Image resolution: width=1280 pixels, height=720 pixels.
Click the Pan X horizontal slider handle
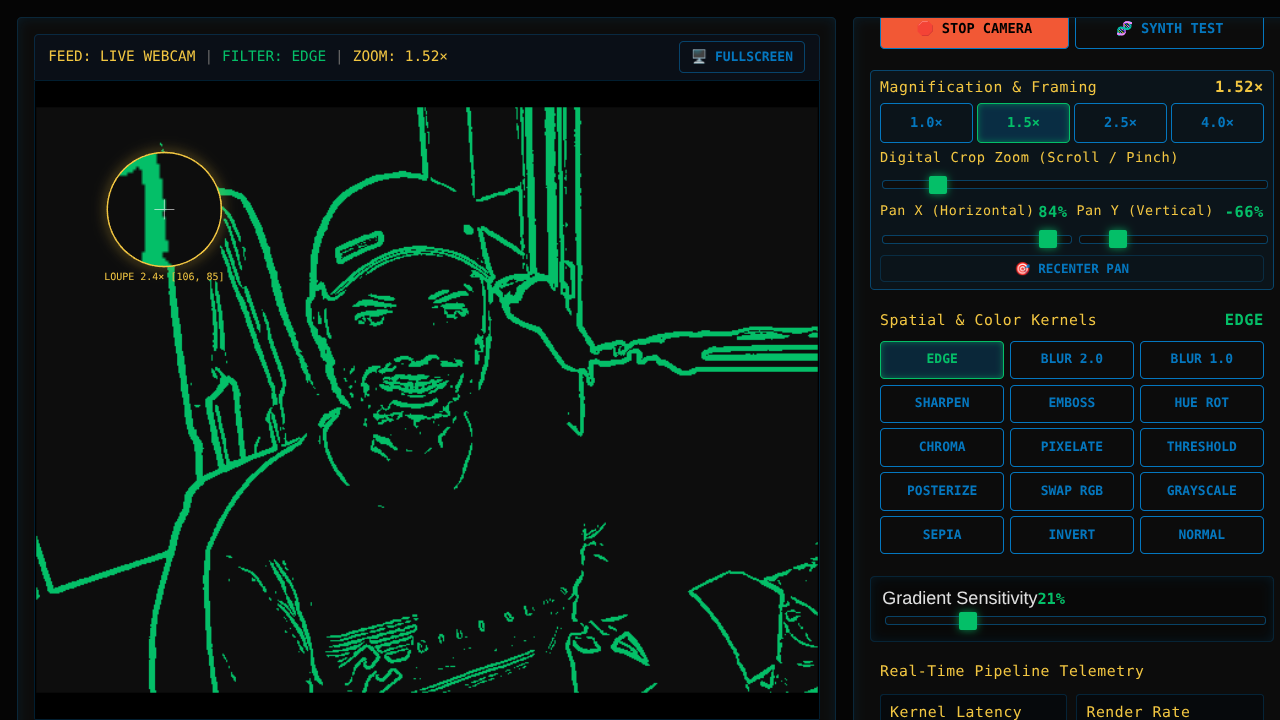[1048, 239]
